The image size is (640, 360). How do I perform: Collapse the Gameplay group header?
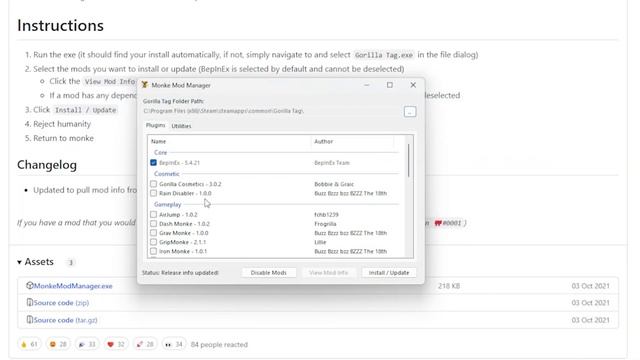pyautogui.click(x=168, y=204)
